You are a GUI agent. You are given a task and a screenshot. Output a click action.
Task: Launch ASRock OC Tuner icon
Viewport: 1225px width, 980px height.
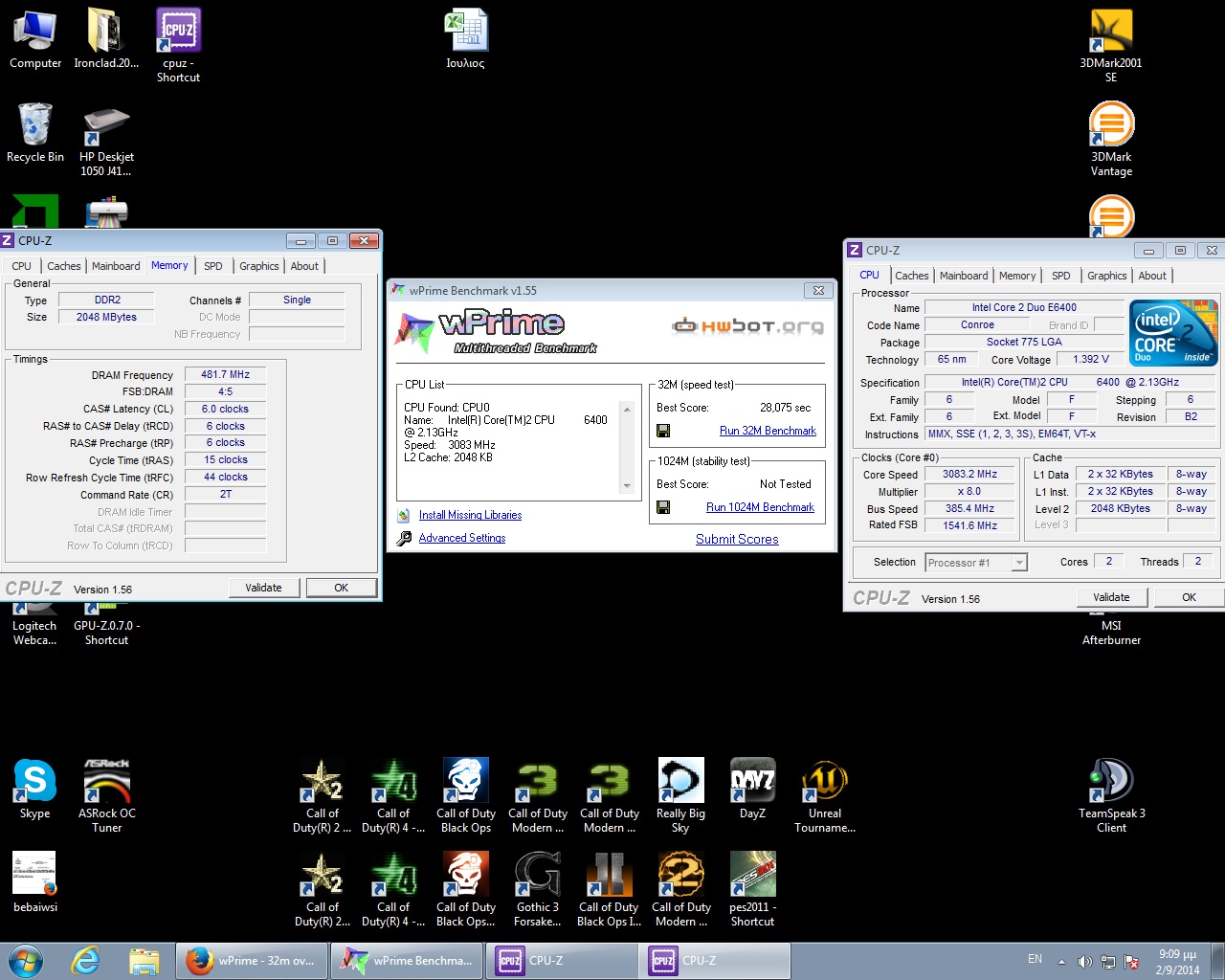[x=106, y=794]
